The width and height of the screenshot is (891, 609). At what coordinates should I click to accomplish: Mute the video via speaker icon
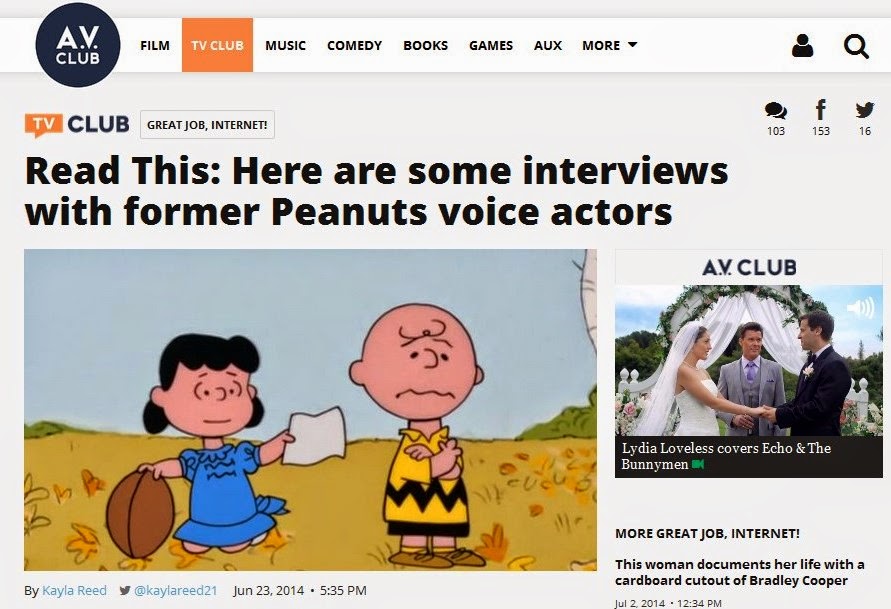(x=861, y=308)
